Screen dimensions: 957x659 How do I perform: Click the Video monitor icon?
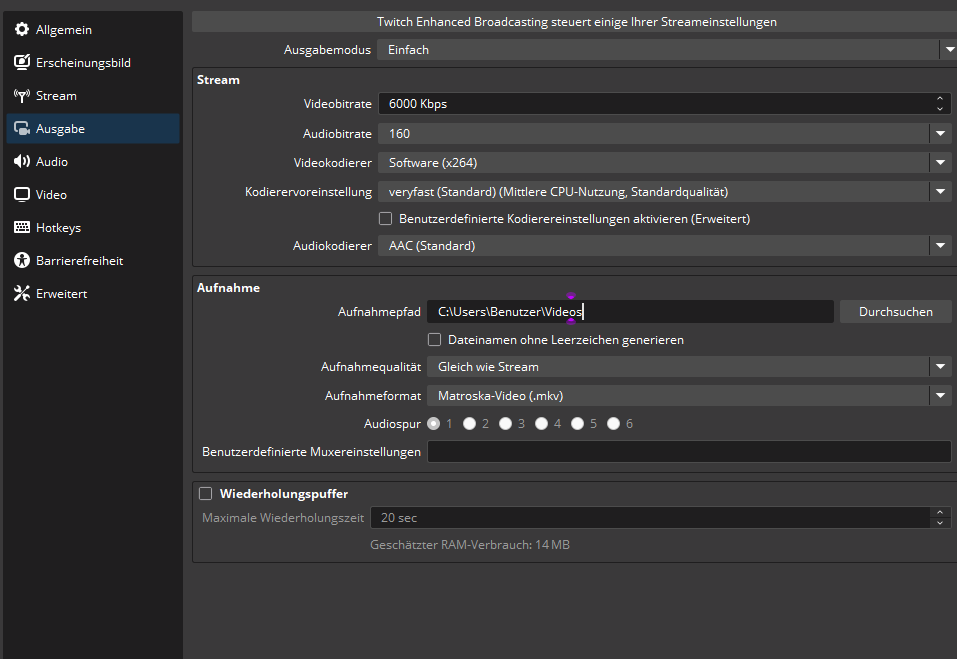(22, 195)
